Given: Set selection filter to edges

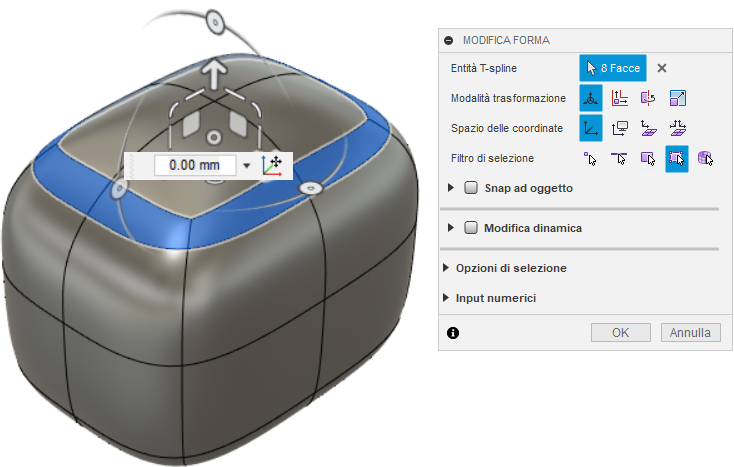Looking at the screenshot, I should click(619, 158).
